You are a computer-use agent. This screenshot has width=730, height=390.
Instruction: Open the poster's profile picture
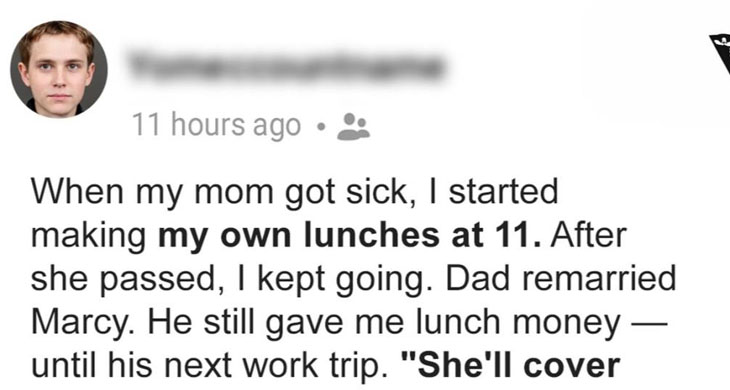click(59, 69)
